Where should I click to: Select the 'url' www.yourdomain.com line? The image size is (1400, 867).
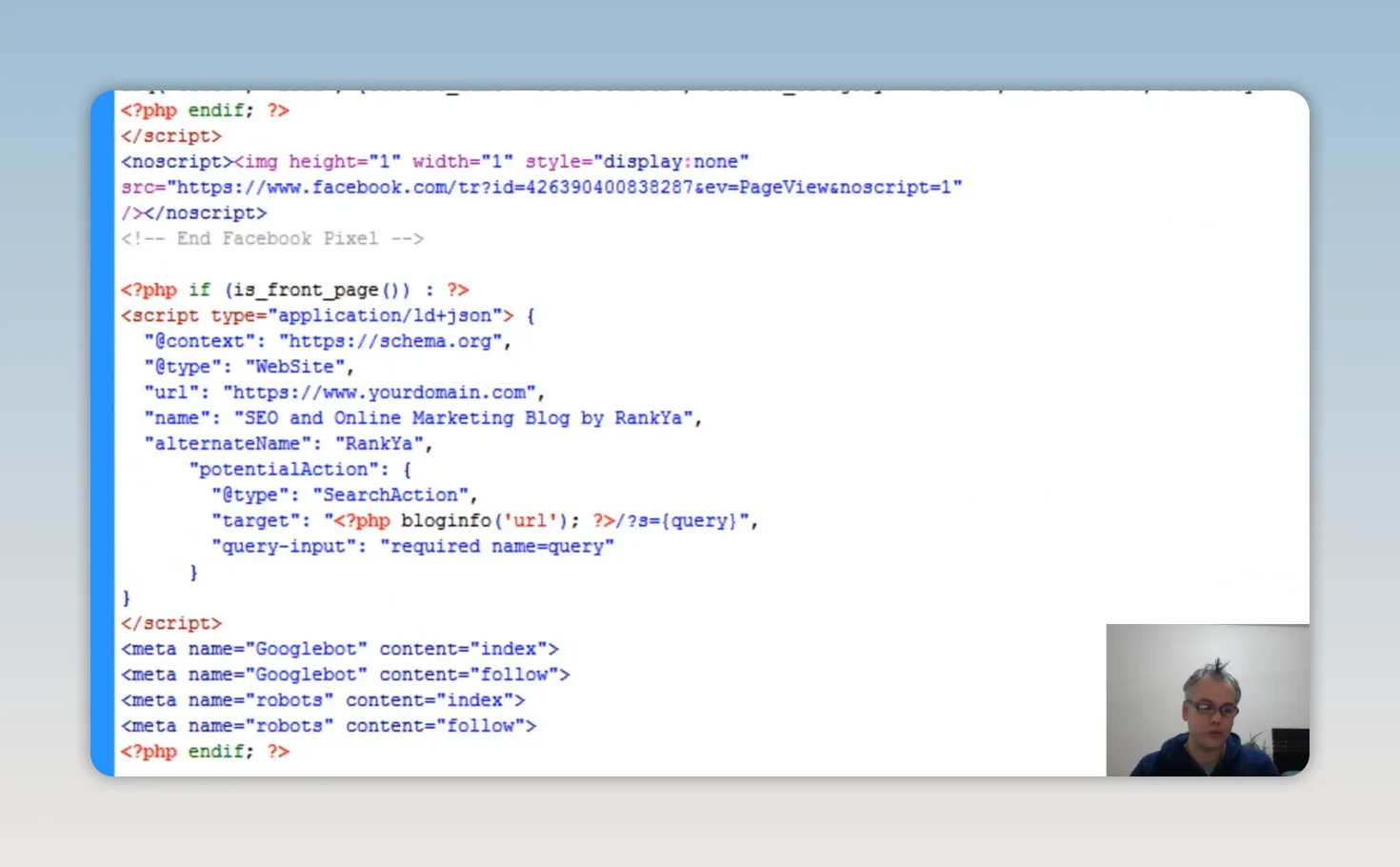(x=345, y=393)
